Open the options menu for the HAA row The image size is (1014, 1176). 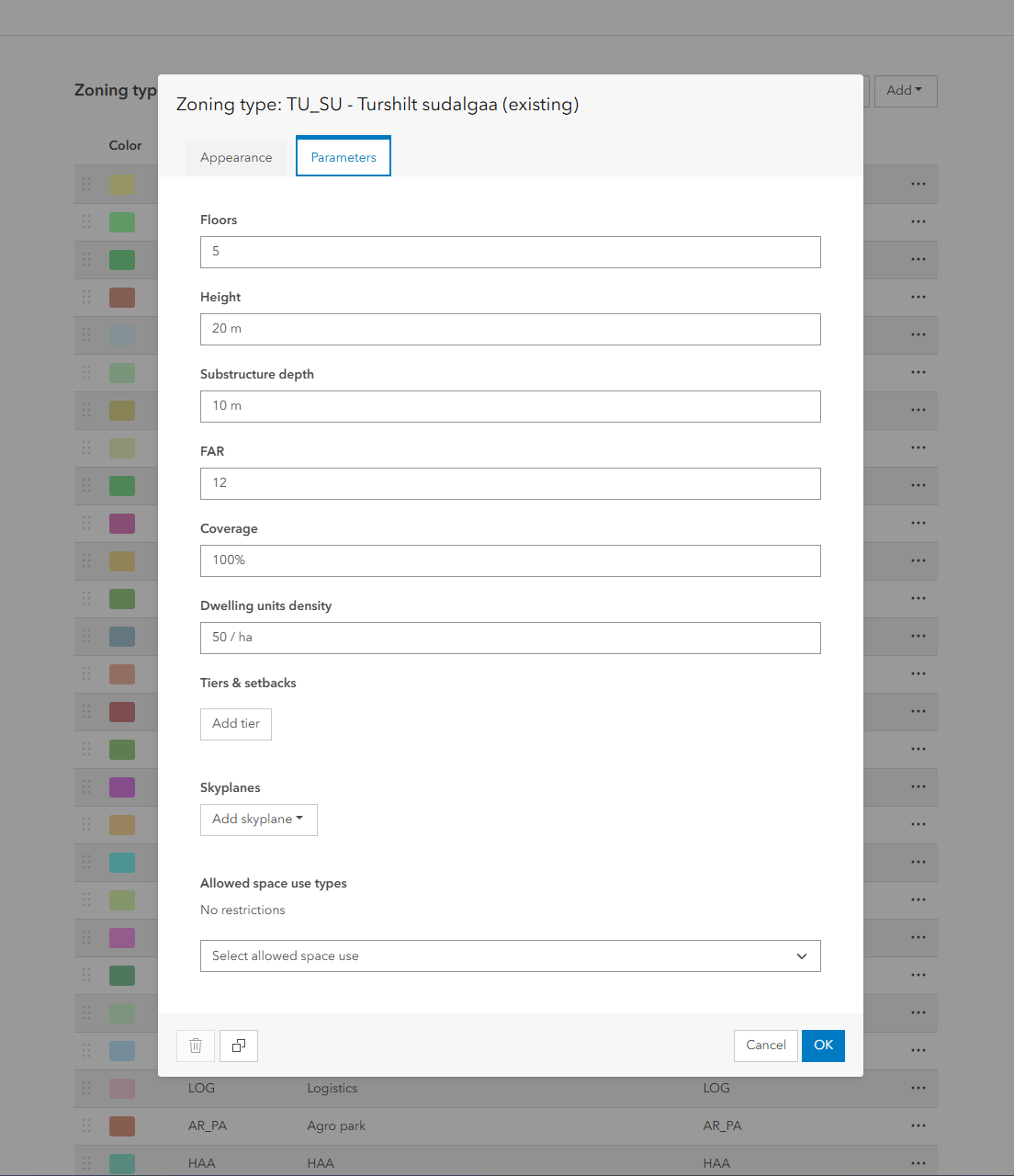click(x=918, y=1162)
